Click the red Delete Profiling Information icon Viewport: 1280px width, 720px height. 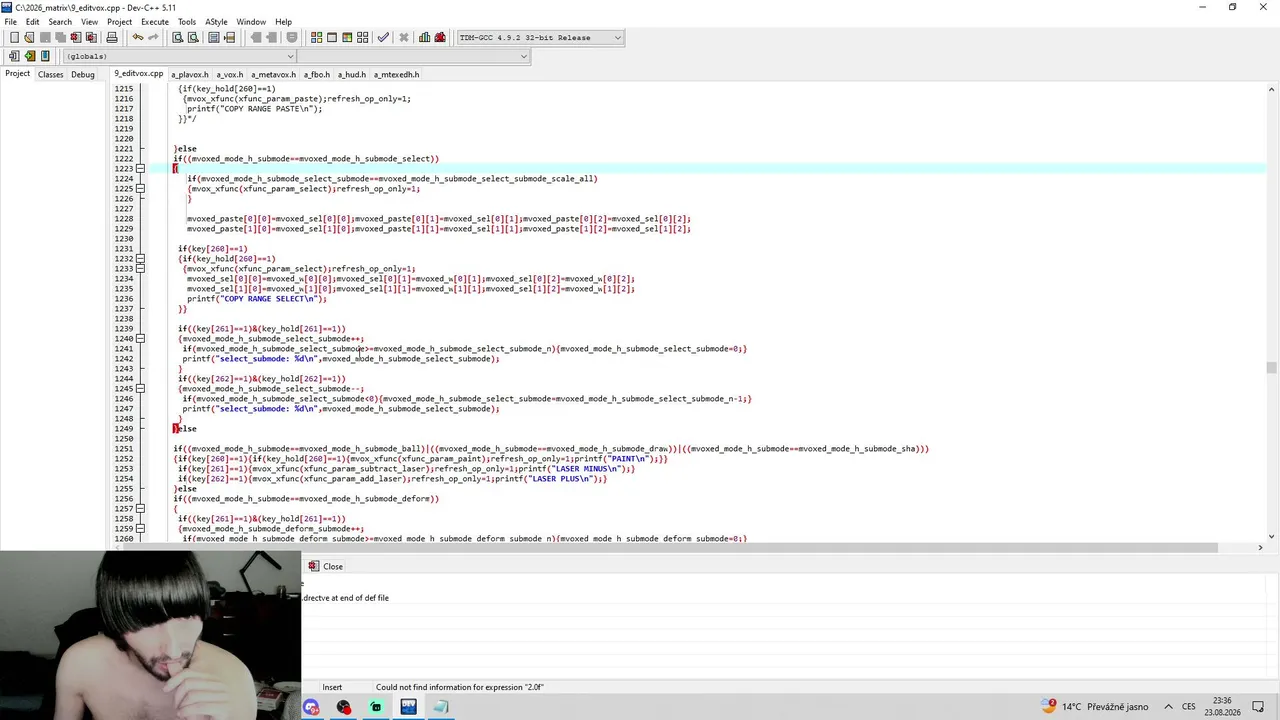pyautogui.click(x=440, y=38)
